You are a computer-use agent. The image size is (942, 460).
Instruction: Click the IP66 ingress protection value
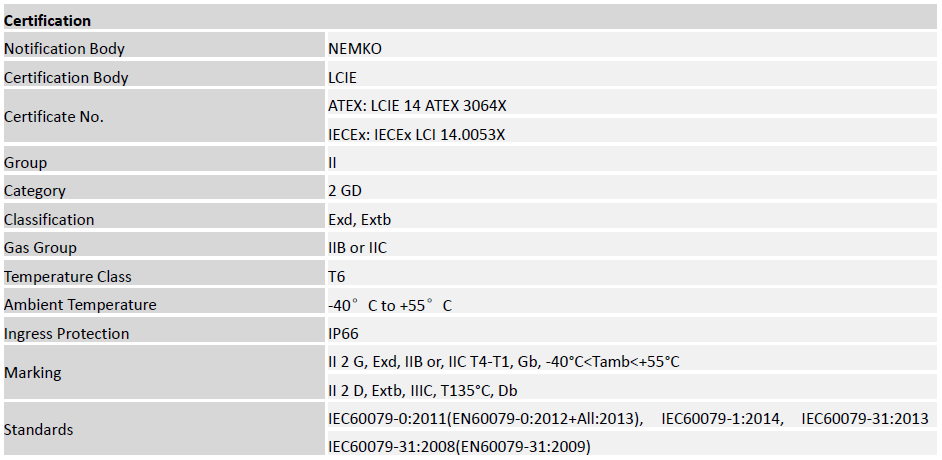point(343,334)
